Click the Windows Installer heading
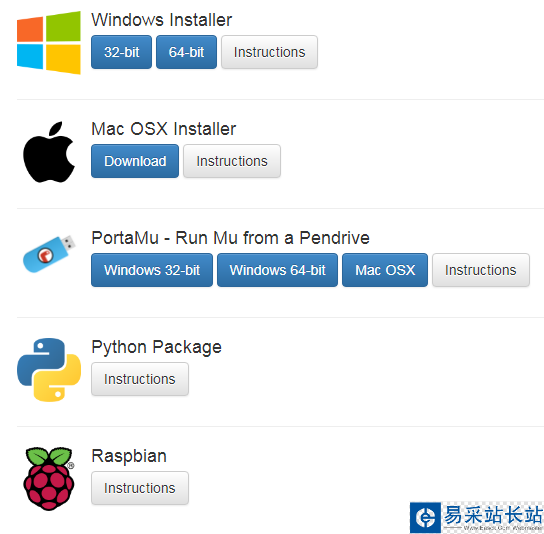The image size is (544, 534). pos(162,20)
